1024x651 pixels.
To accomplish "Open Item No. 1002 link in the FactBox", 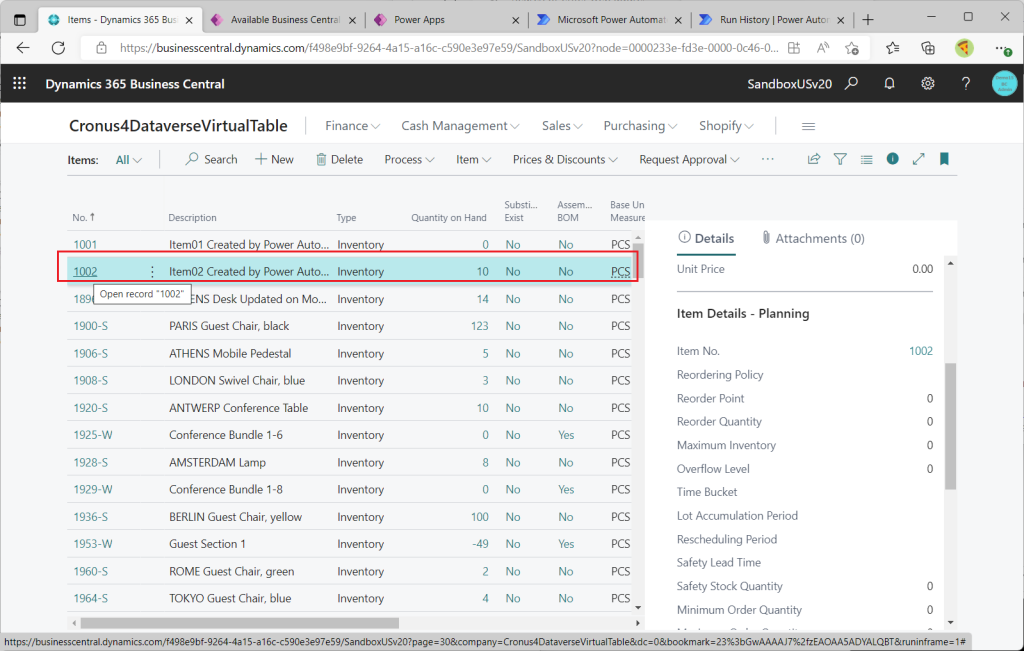I will 921,351.
